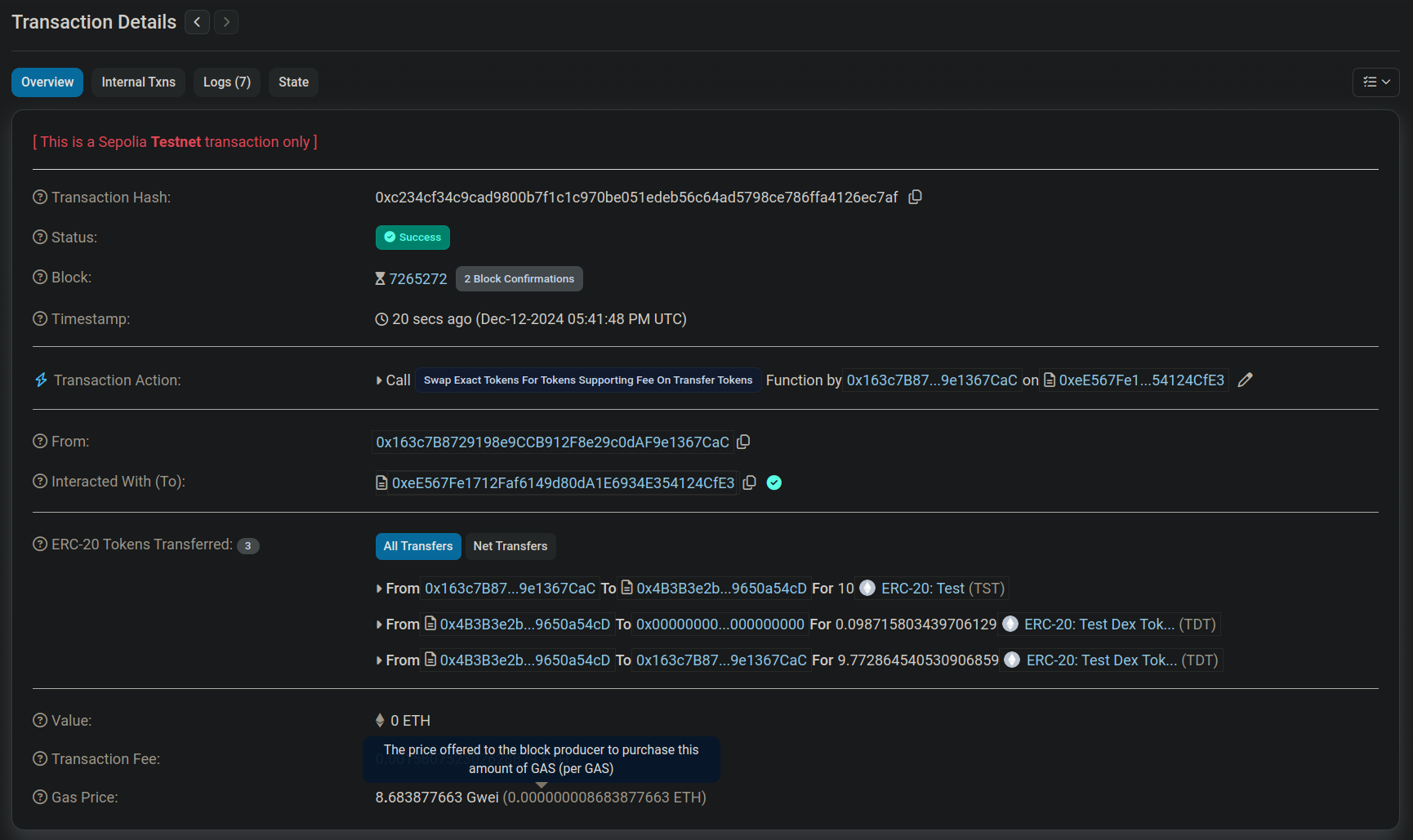Click the clock icon next to timestamp
Viewport: 1413px width, 840px height.
(381, 319)
